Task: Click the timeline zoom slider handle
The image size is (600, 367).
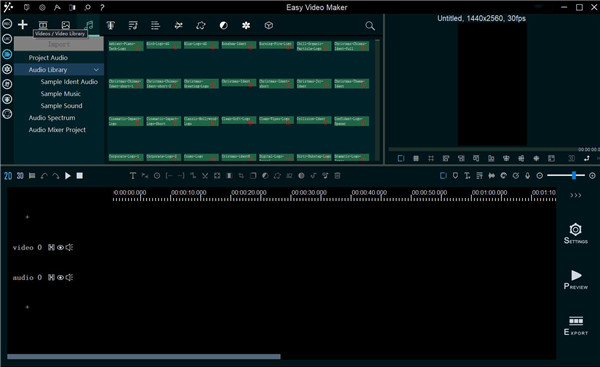Action: coord(574,176)
